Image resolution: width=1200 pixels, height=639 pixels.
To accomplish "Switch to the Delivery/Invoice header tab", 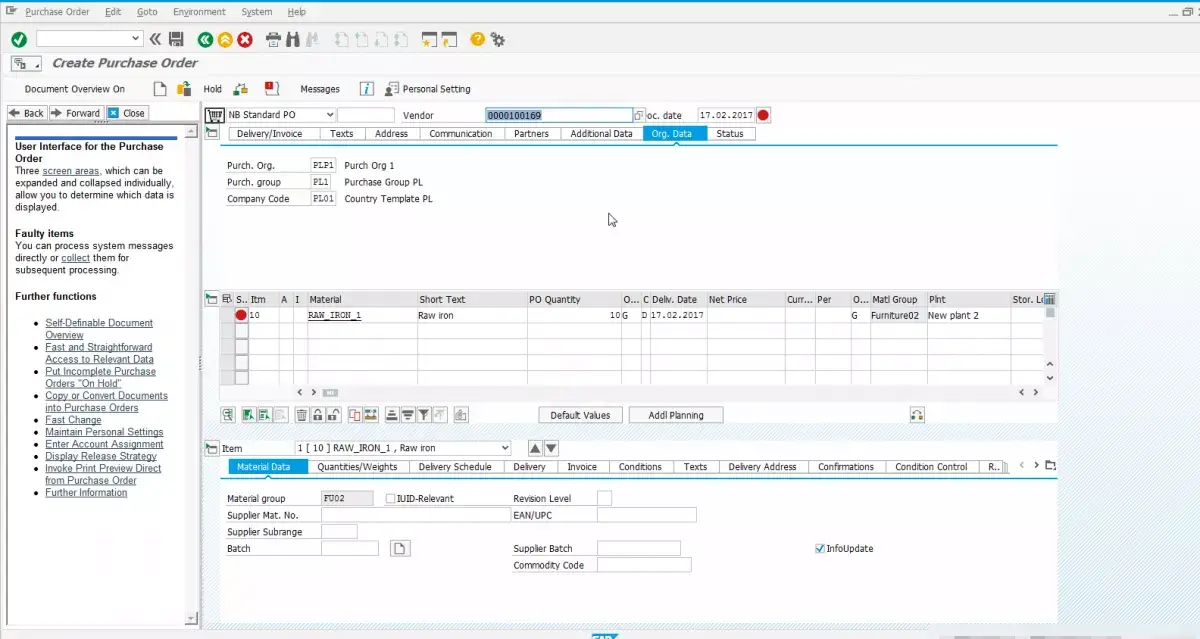I will click(x=269, y=134).
